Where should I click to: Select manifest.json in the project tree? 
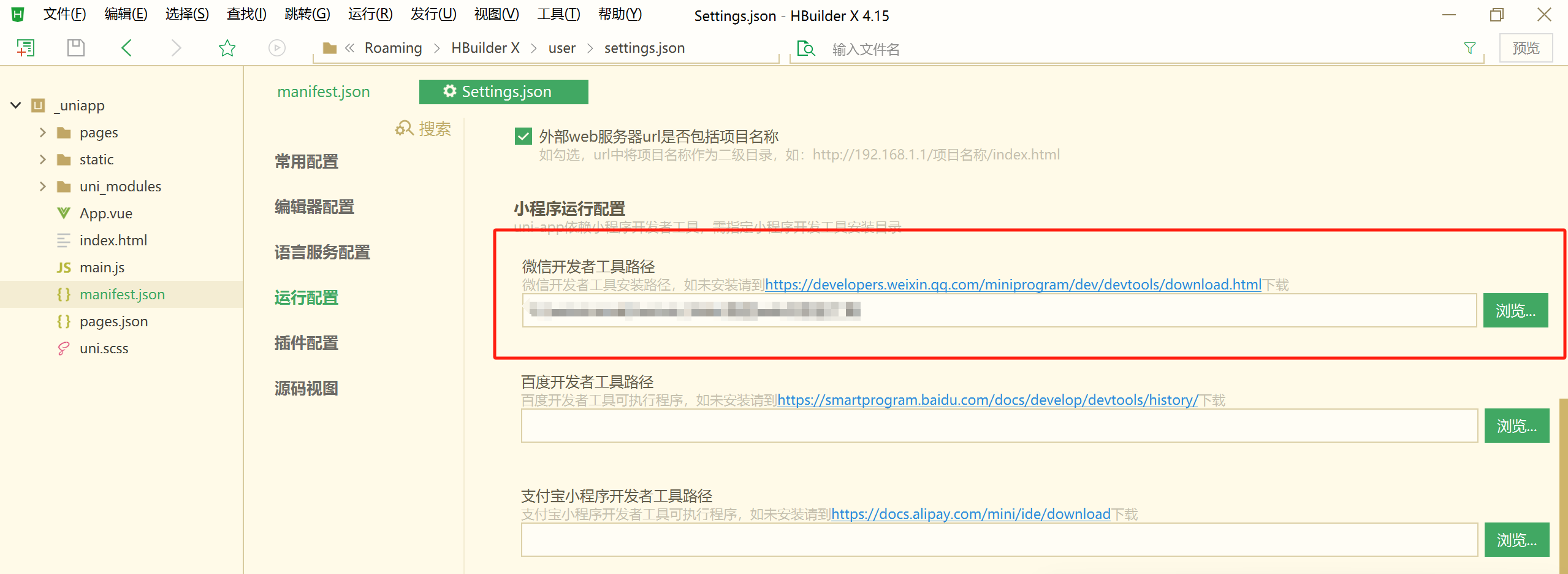121,294
